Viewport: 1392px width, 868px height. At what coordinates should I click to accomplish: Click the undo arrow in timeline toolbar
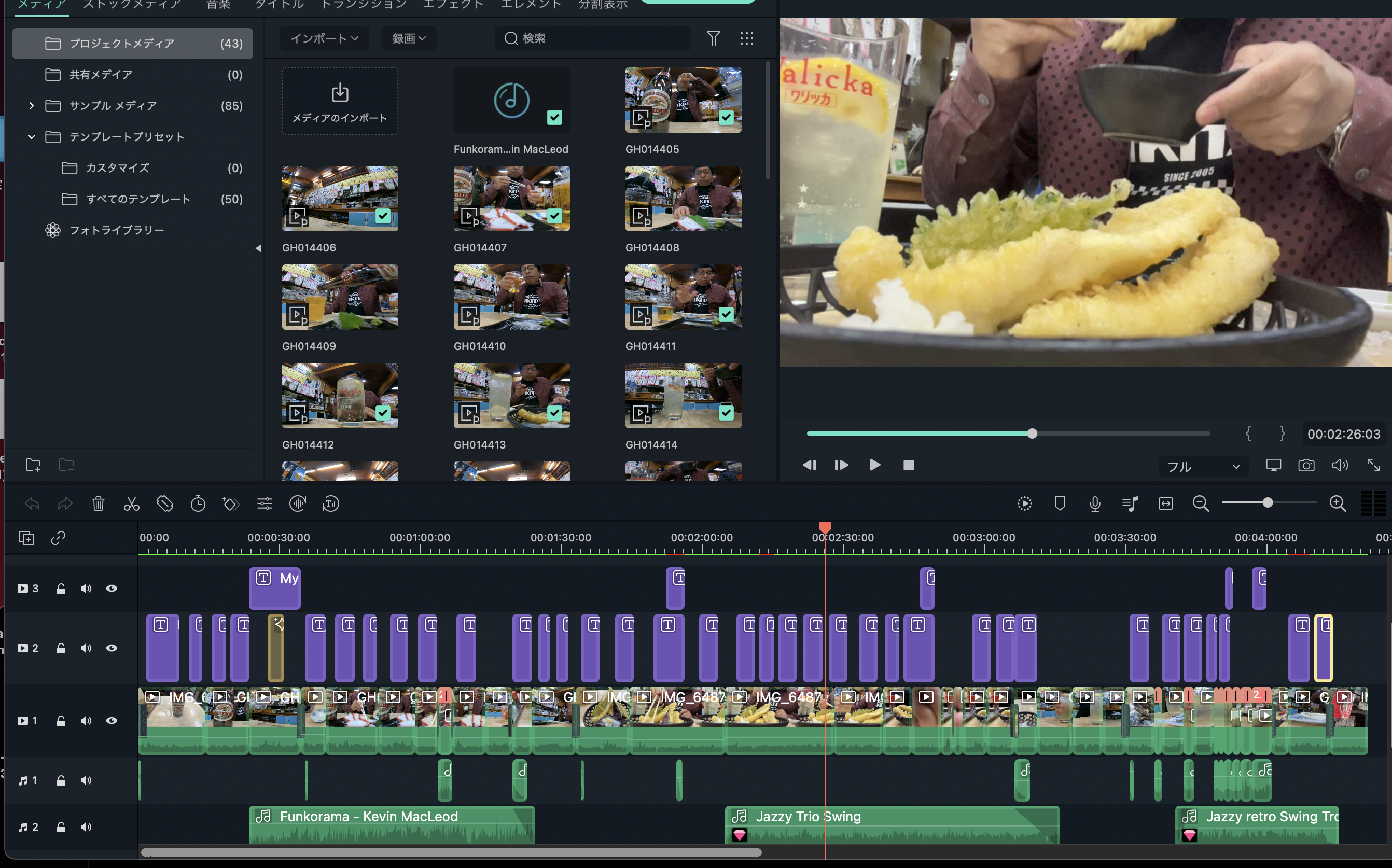pos(32,504)
